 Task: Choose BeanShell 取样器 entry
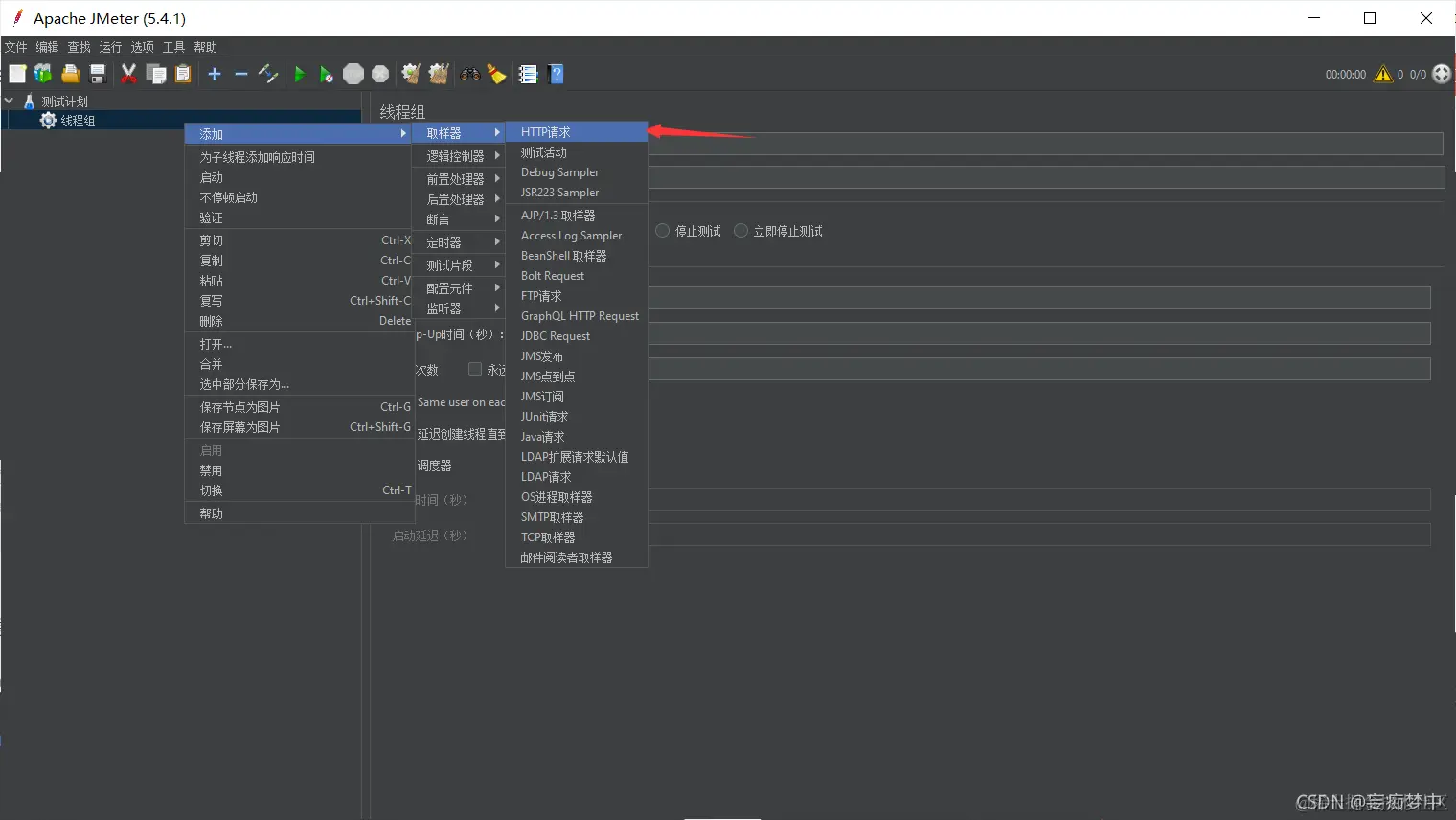coord(577,256)
